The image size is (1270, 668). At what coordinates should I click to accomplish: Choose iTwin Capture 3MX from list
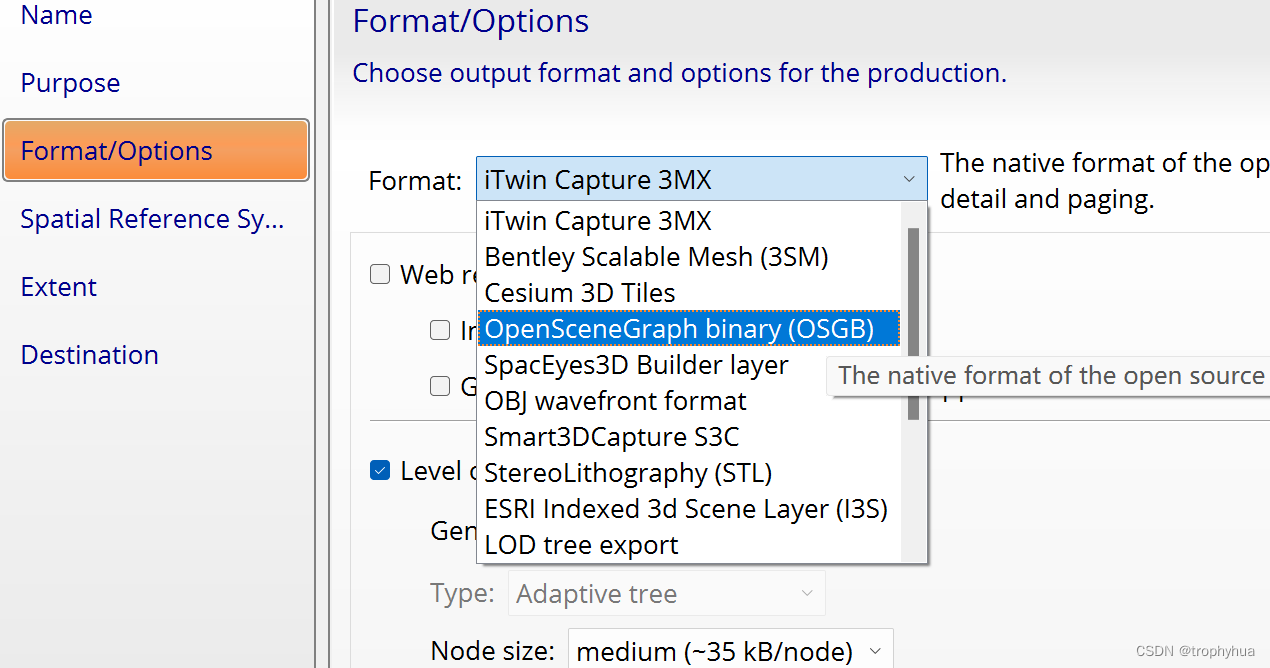[x=690, y=221]
